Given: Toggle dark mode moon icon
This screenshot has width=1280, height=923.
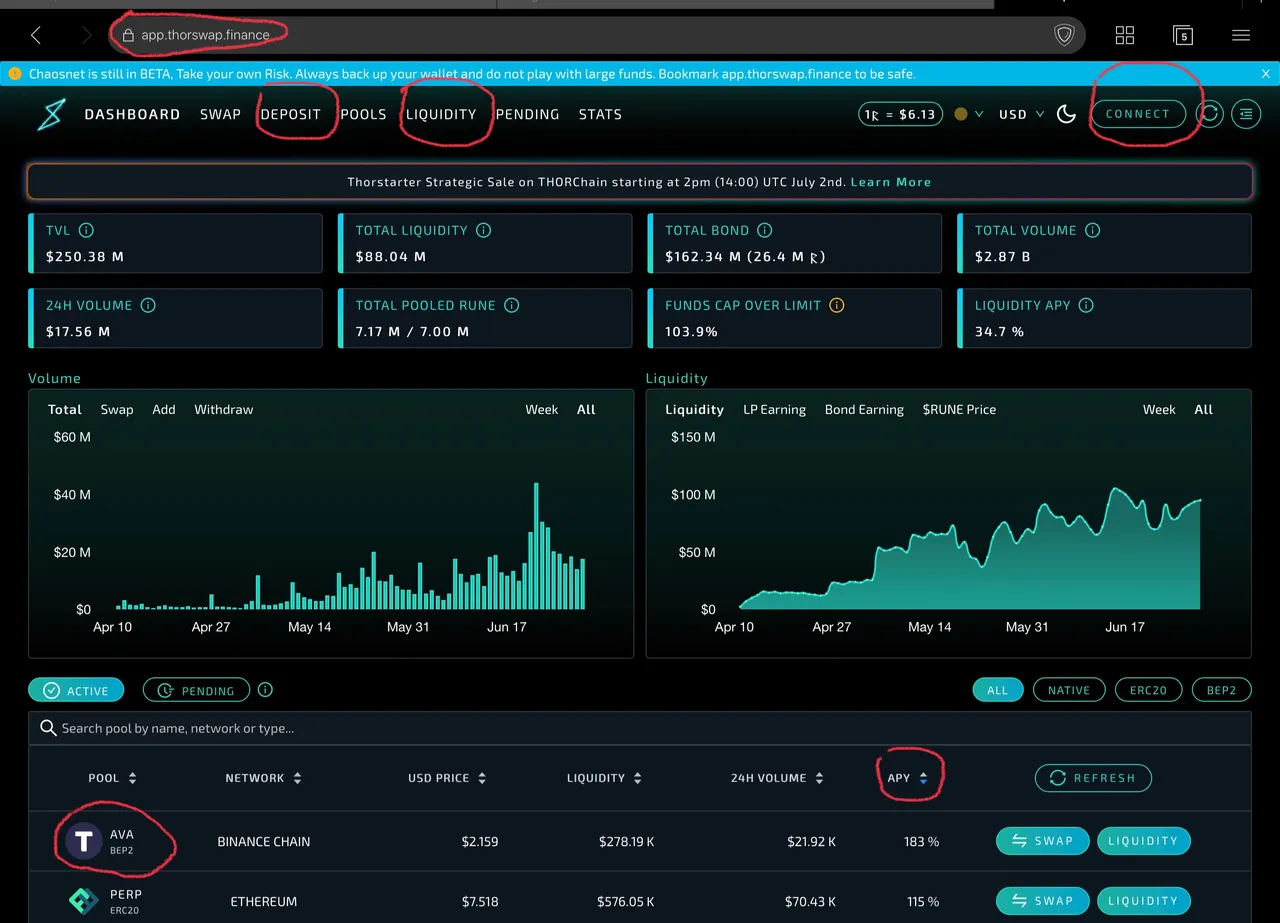Looking at the screenshot, I should [x=1066, y=114].
